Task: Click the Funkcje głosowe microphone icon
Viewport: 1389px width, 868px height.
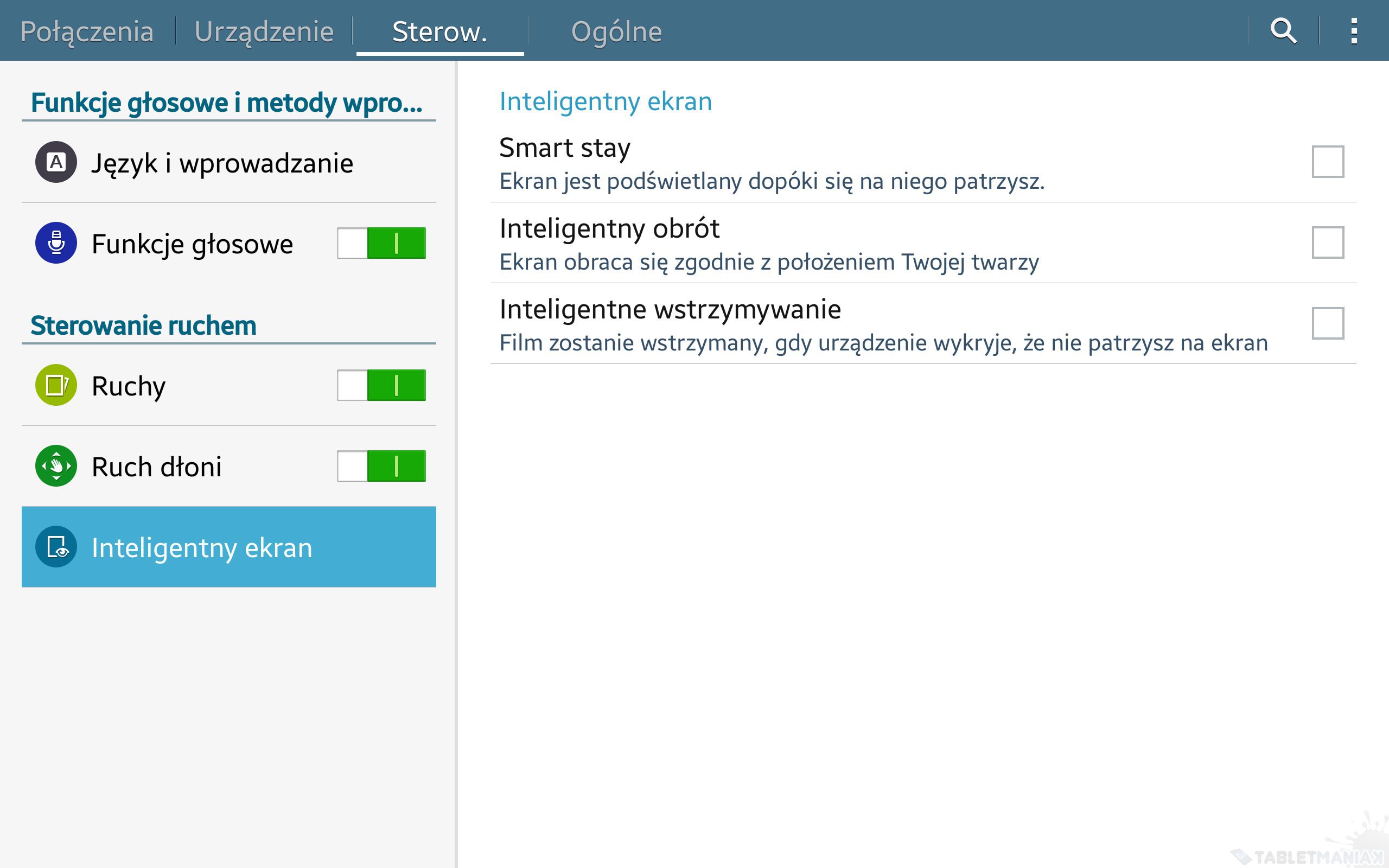Action: [56, 243]
